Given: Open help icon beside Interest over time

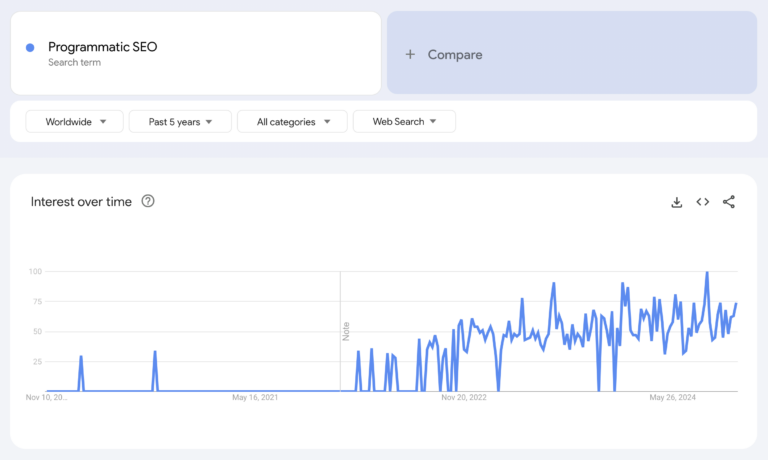Looking at the screenshot, I should point(148,201).
